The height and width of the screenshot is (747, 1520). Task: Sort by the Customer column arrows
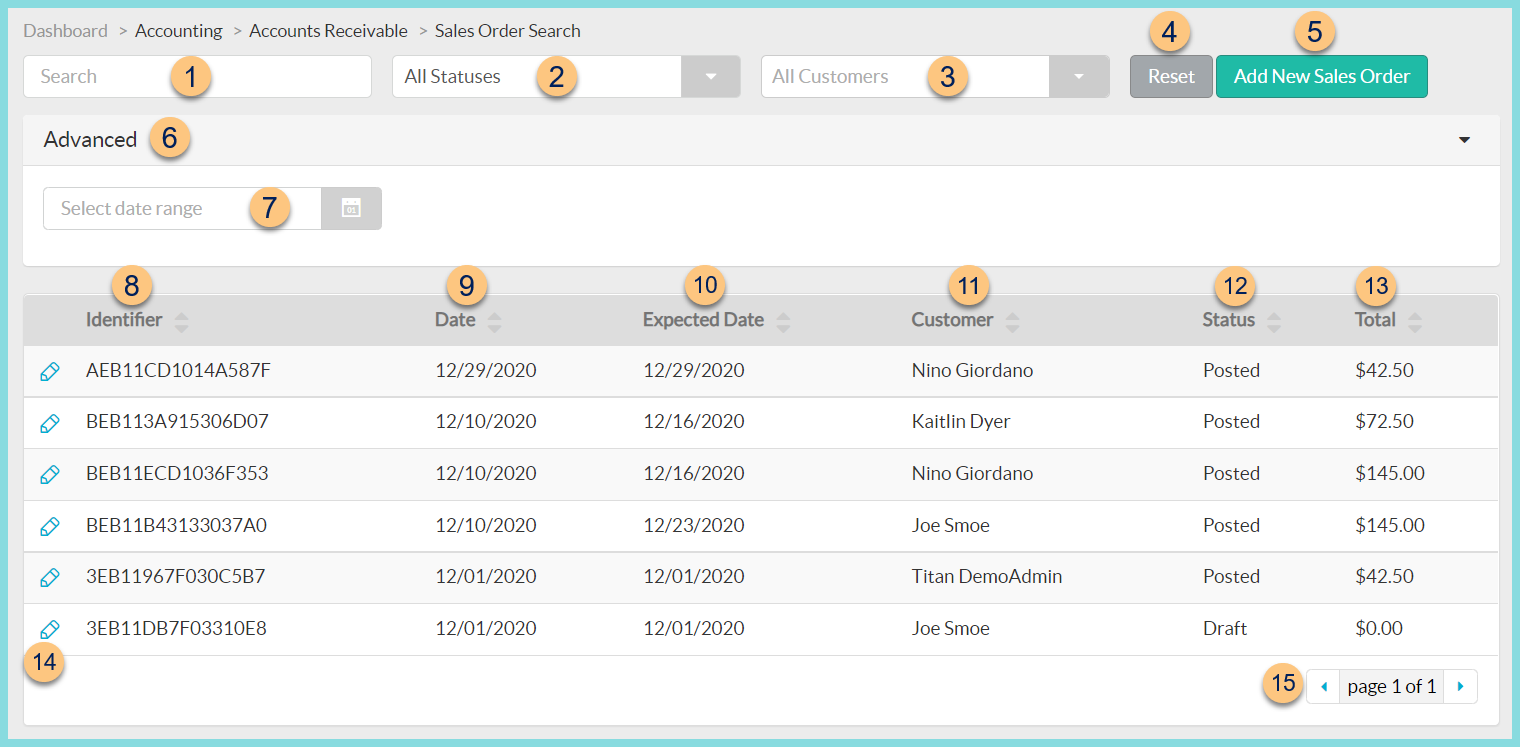point(1012,320)
